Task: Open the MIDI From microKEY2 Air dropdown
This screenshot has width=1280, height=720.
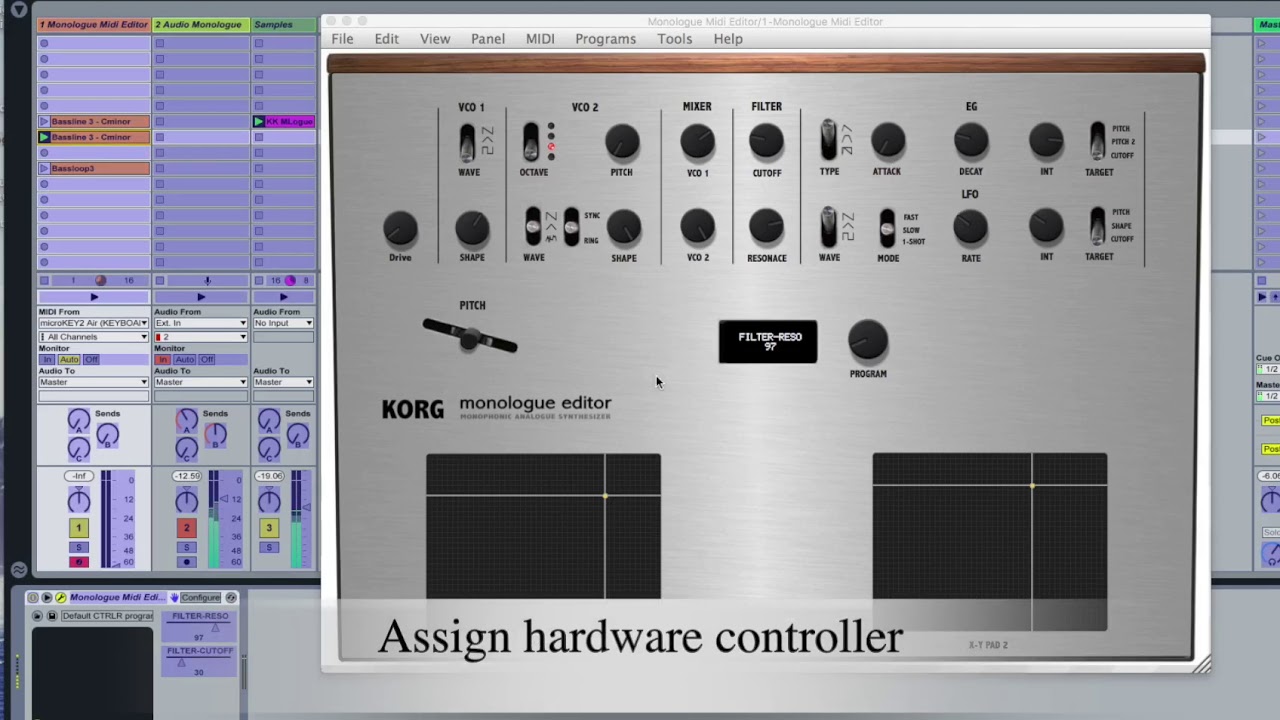Action: [94, 323]
